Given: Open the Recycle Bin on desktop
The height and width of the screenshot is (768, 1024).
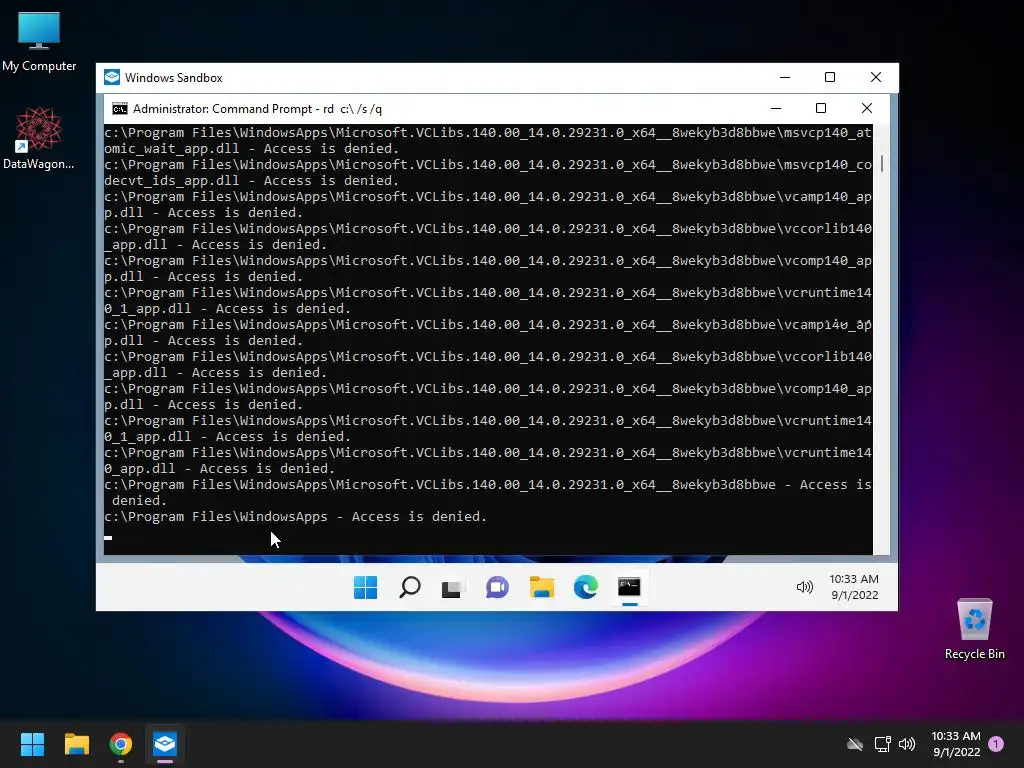Looking at the screenshot, I should [974, 629].
